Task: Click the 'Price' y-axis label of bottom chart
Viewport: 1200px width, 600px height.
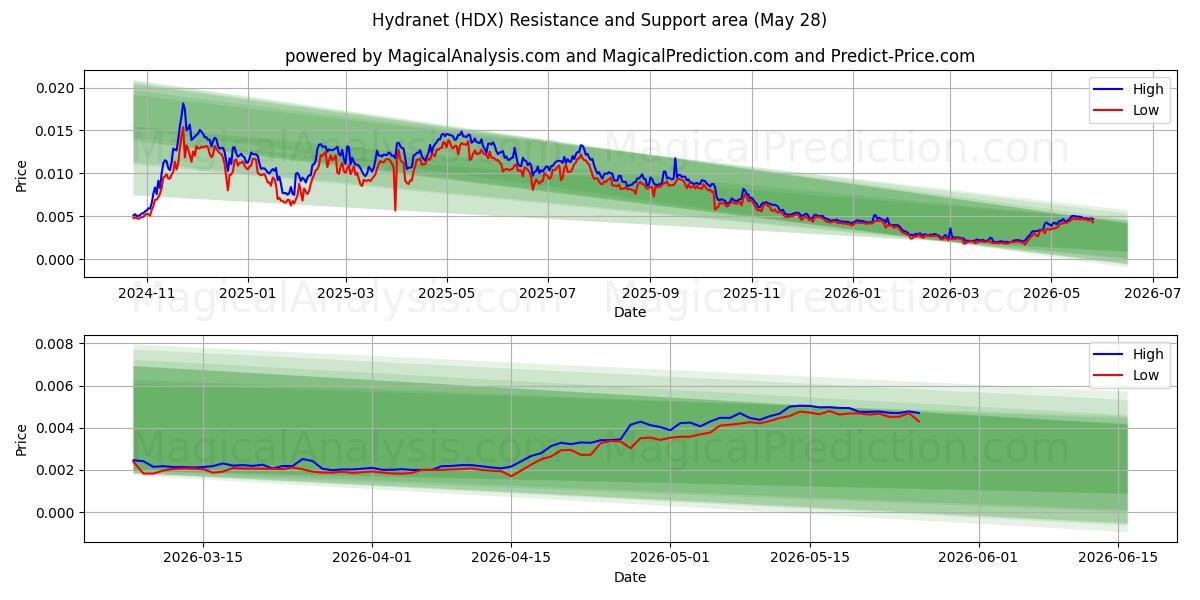Action: (22, 438)
